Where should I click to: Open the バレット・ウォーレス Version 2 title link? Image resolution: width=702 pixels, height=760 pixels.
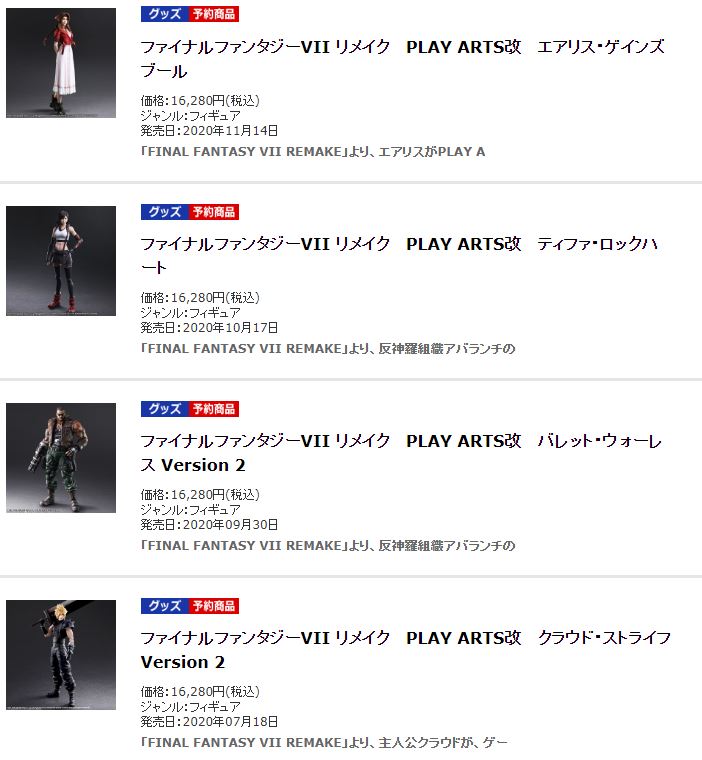click(x=401, y=453)
